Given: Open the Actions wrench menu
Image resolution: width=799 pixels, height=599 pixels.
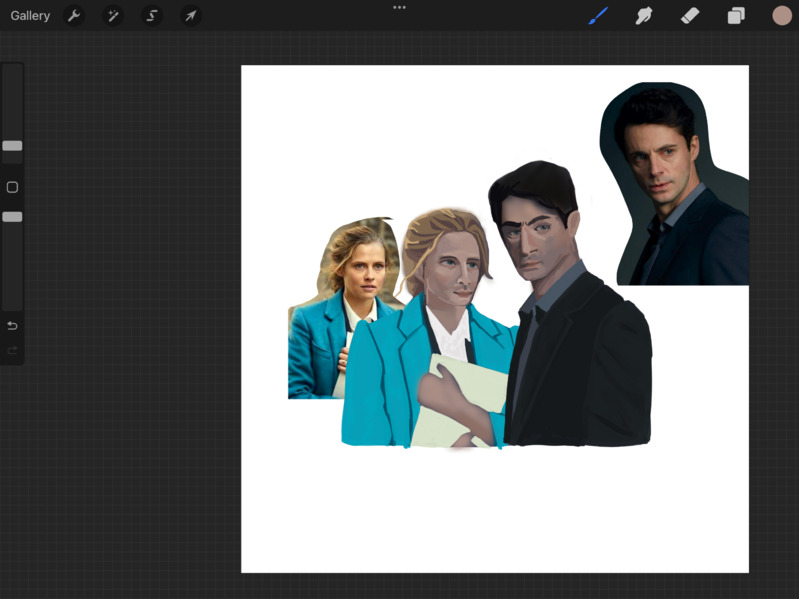Looking at the screenshot, I should (74, 16).
